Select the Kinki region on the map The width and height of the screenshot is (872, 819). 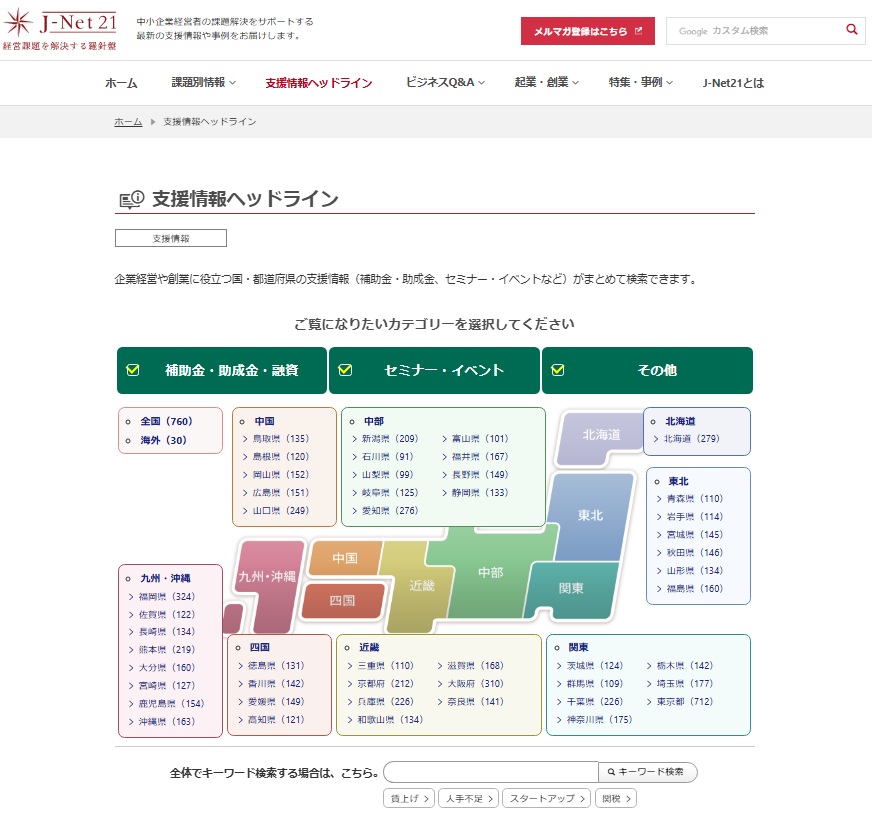[422, 586]
